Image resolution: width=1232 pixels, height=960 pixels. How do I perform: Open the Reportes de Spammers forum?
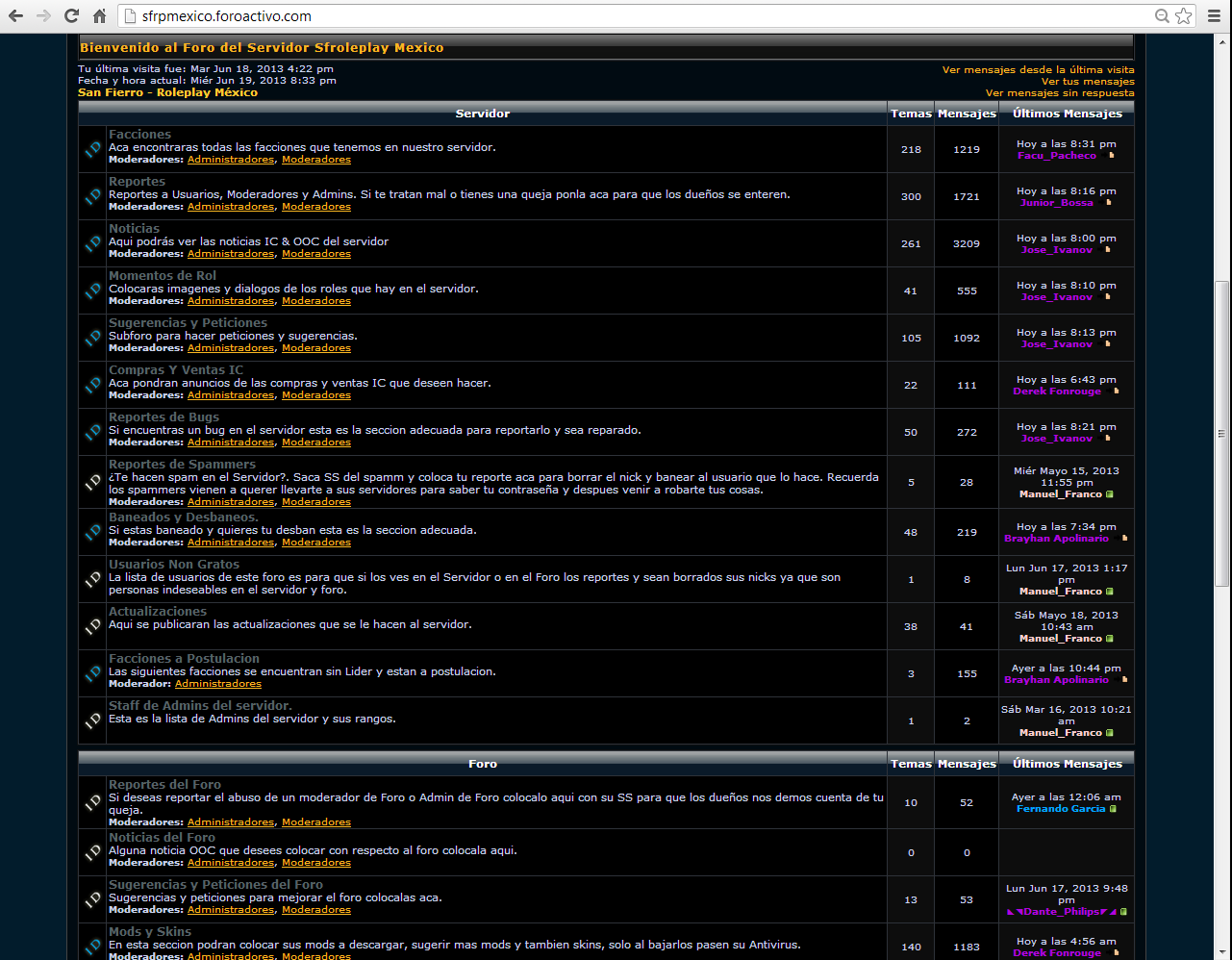pyautogui.click(x=182, y=465)
